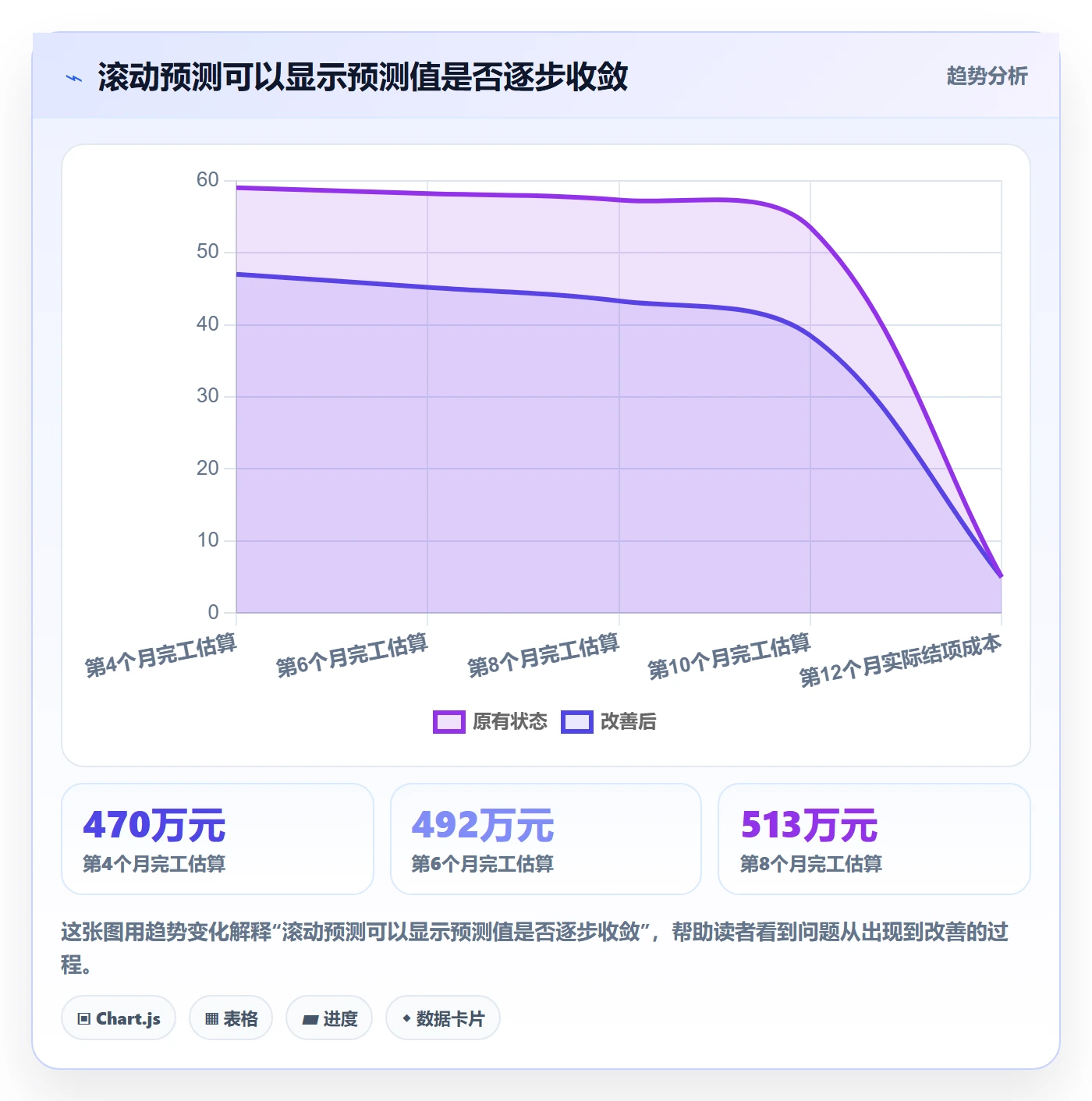Click the 第8个月完工估算 x-axis label
Image resolution: width=1092 pixels, height=1101 pixels.
[544, 656]
